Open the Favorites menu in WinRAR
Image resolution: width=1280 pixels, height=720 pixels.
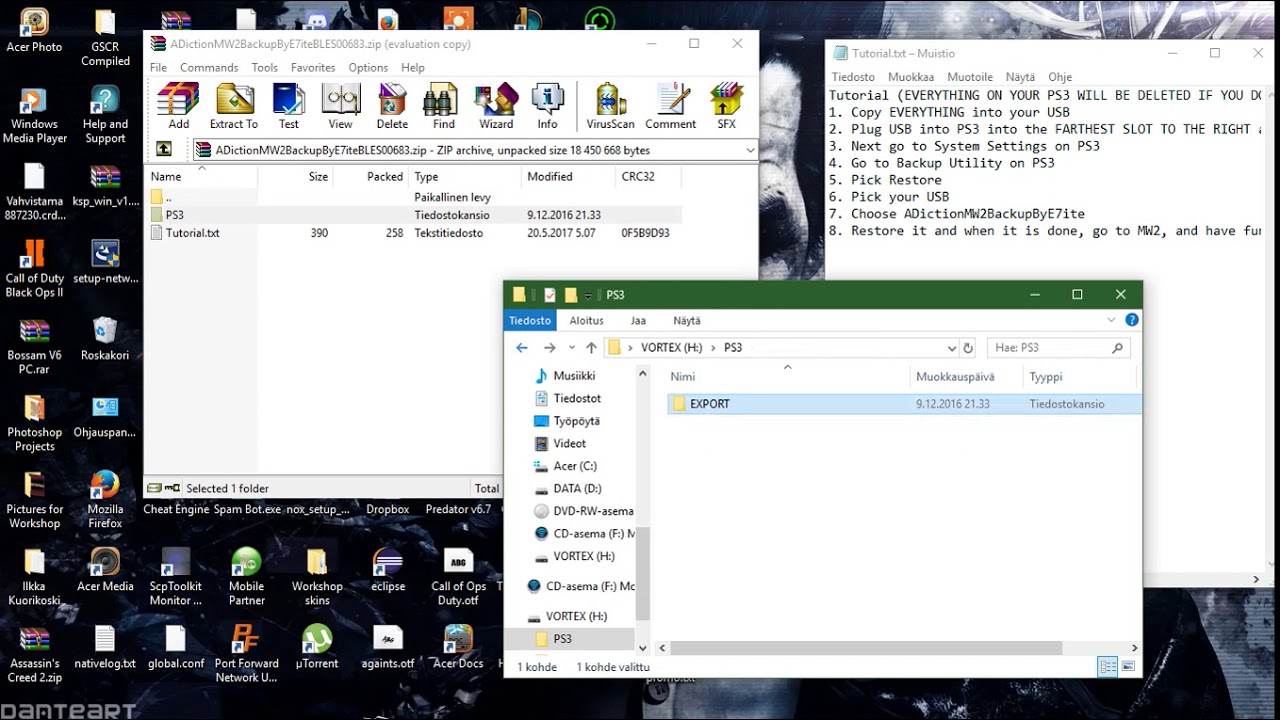point(313,67)
